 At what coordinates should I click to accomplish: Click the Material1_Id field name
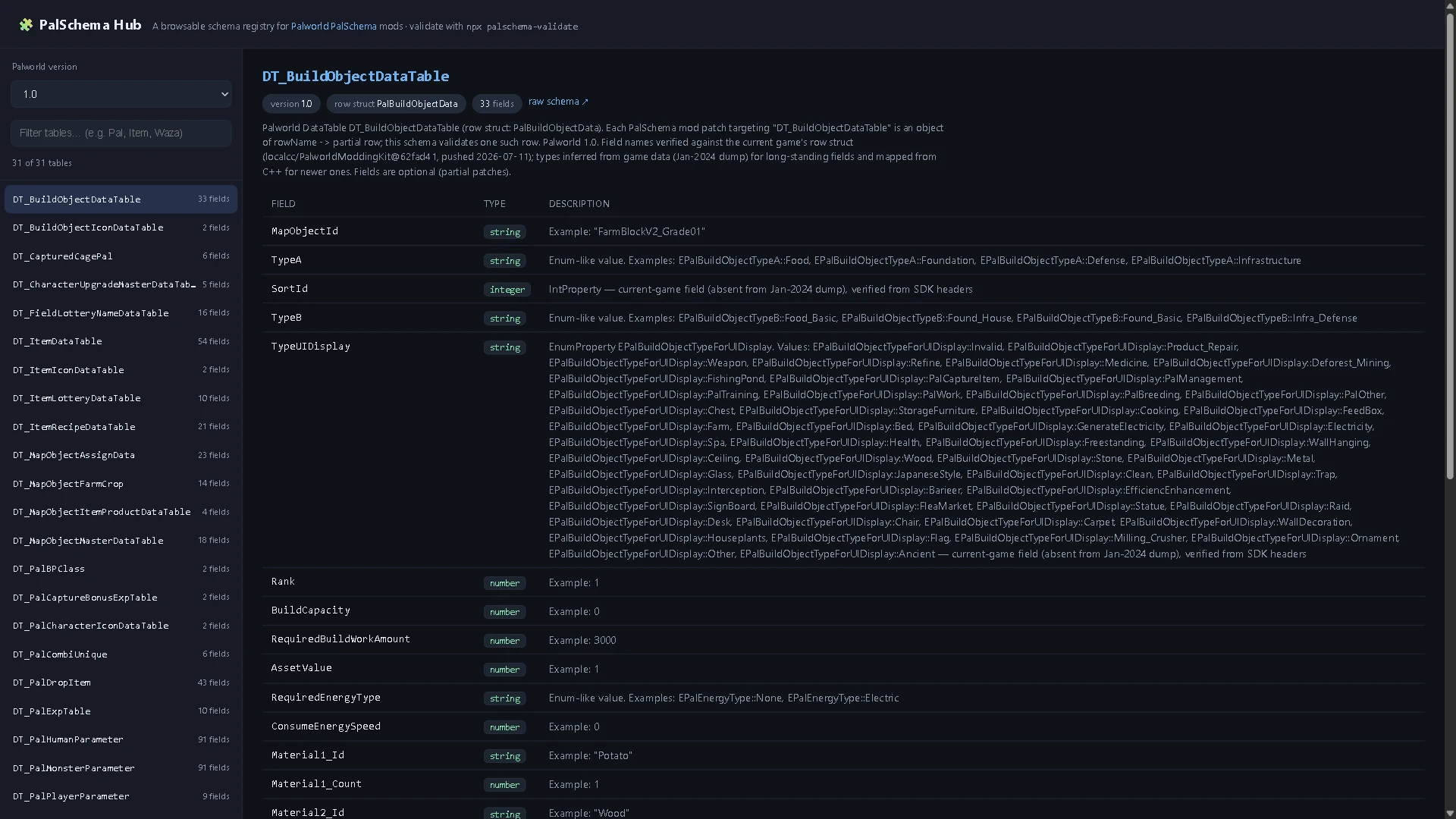(308, 755)
